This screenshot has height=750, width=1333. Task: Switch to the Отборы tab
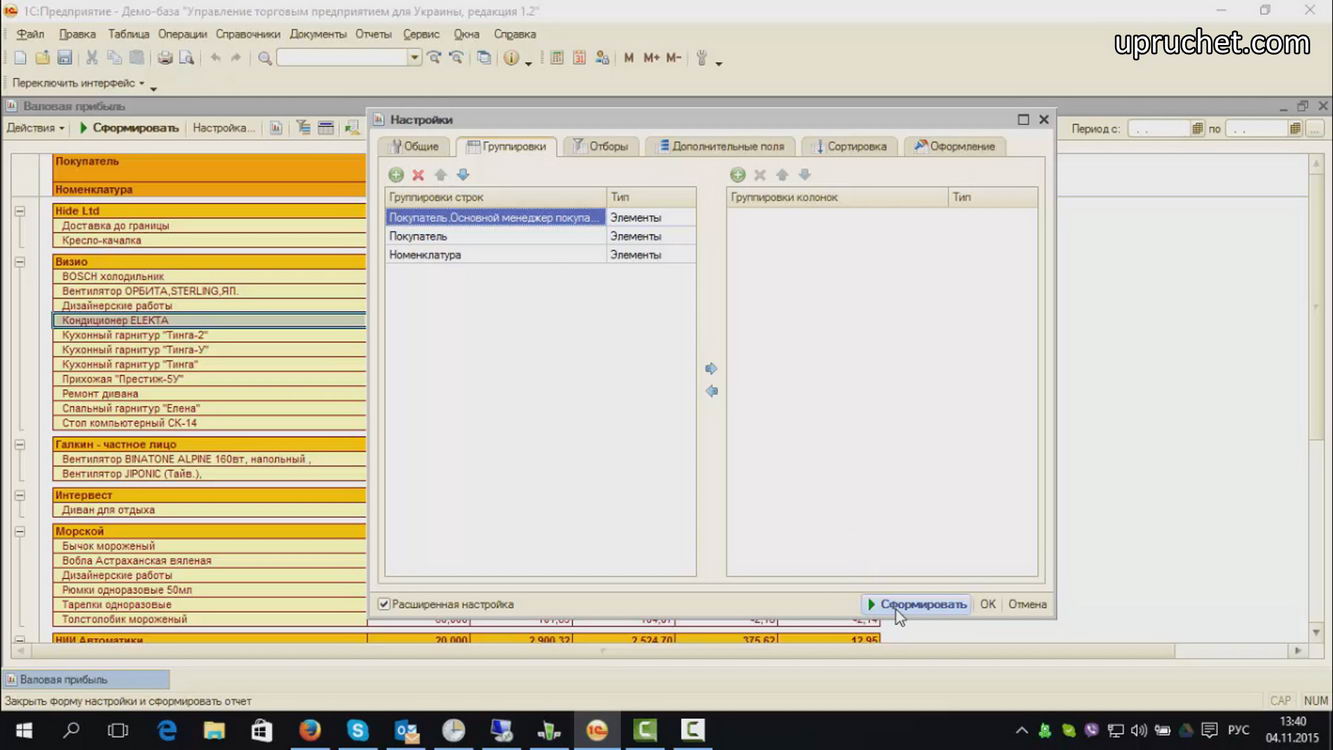click(x=600, y=146)
